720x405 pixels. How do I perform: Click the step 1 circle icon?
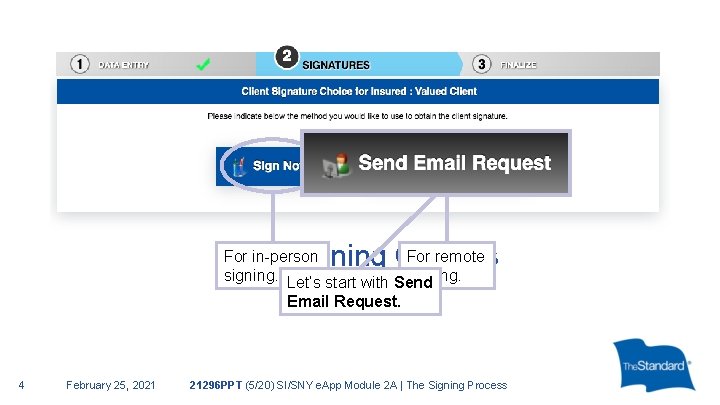coord(80,64)
